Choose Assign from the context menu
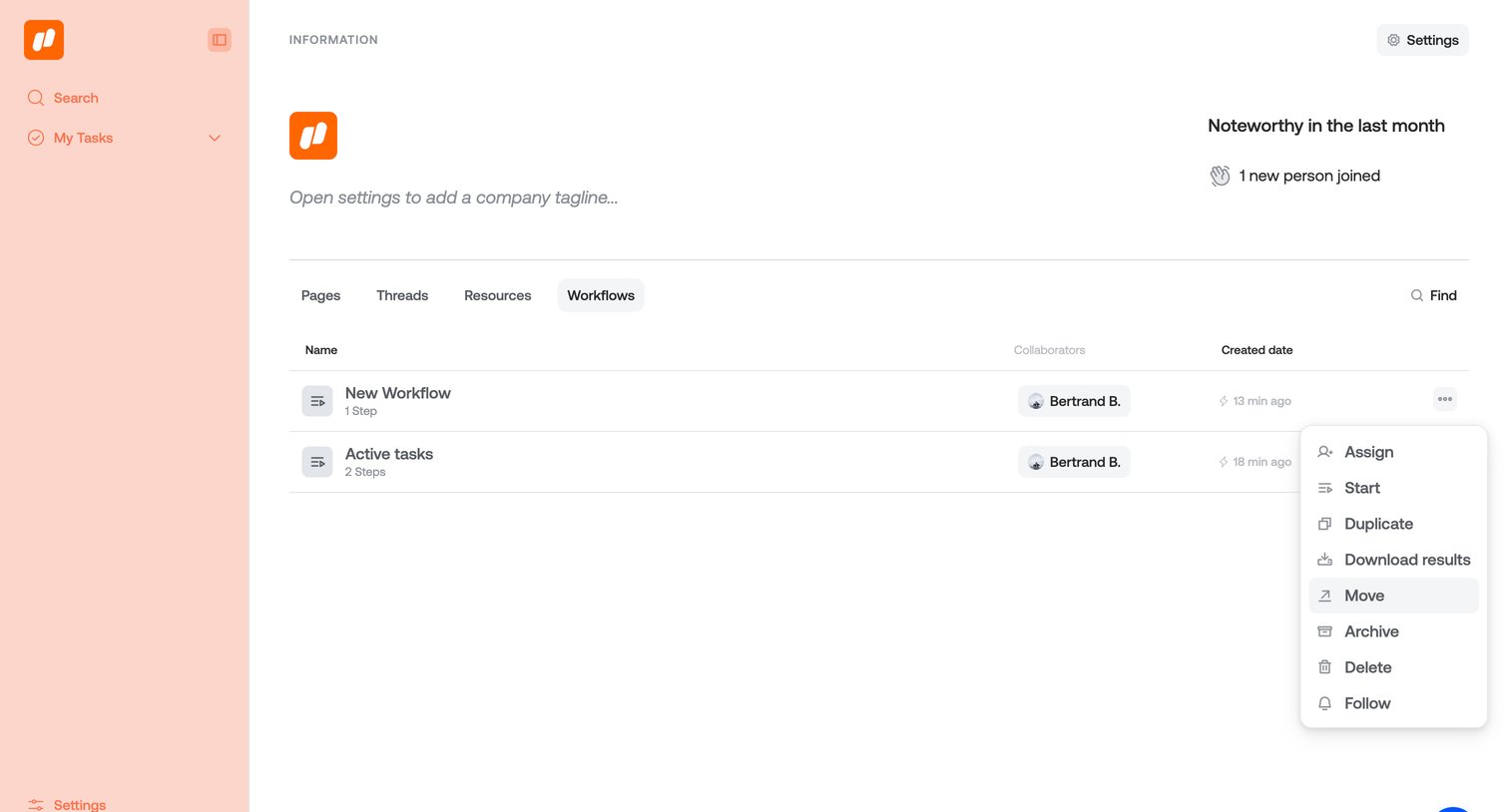Viewport: 1509px width, 812px height. pos(1393,452)
